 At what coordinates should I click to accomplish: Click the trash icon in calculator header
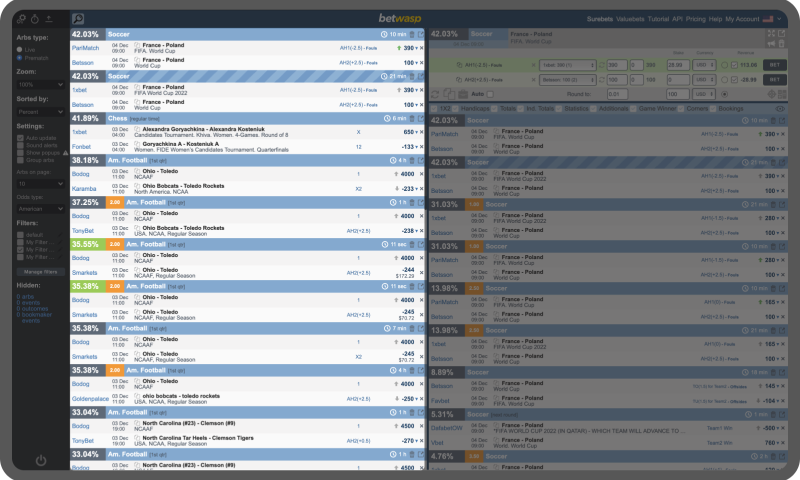(781, 43)
